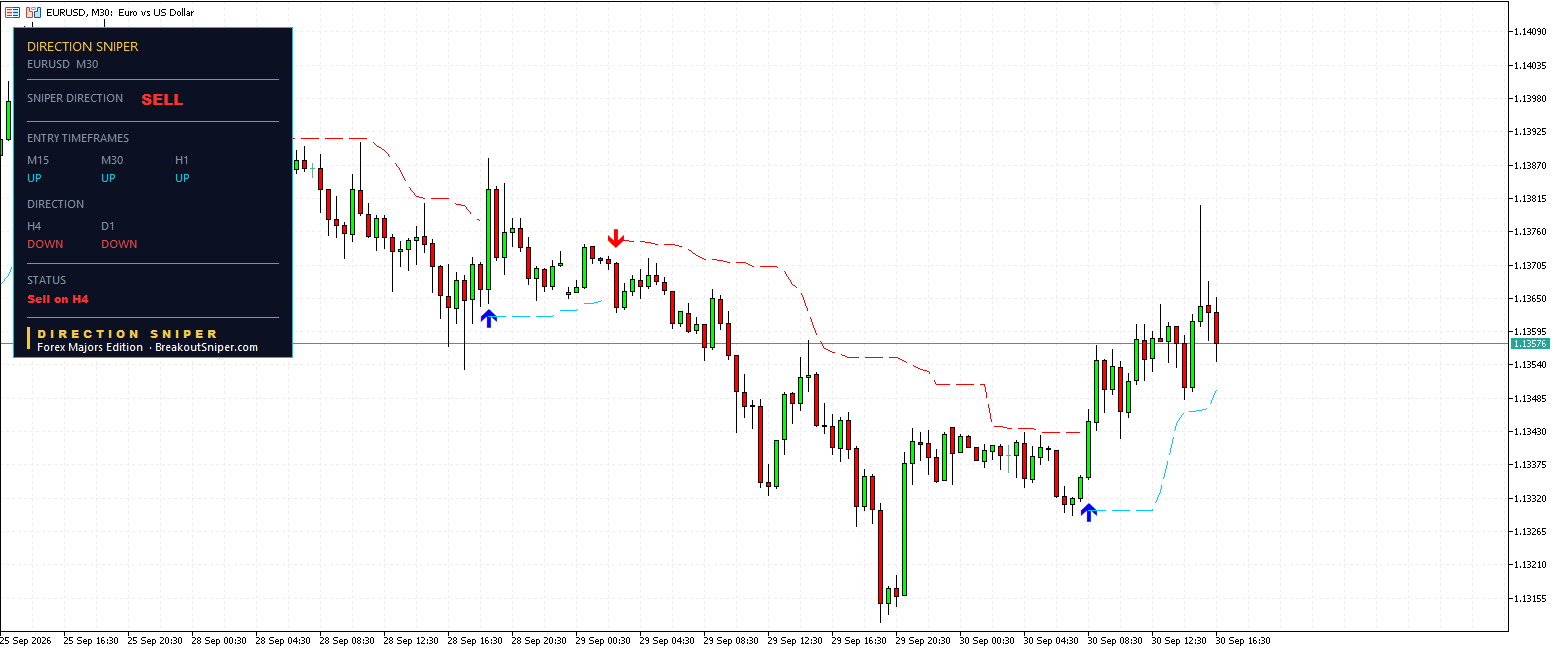This screenshot has width=1560, height=652.
Task: Click the DOWN value under H4
Action: [45, 244]
